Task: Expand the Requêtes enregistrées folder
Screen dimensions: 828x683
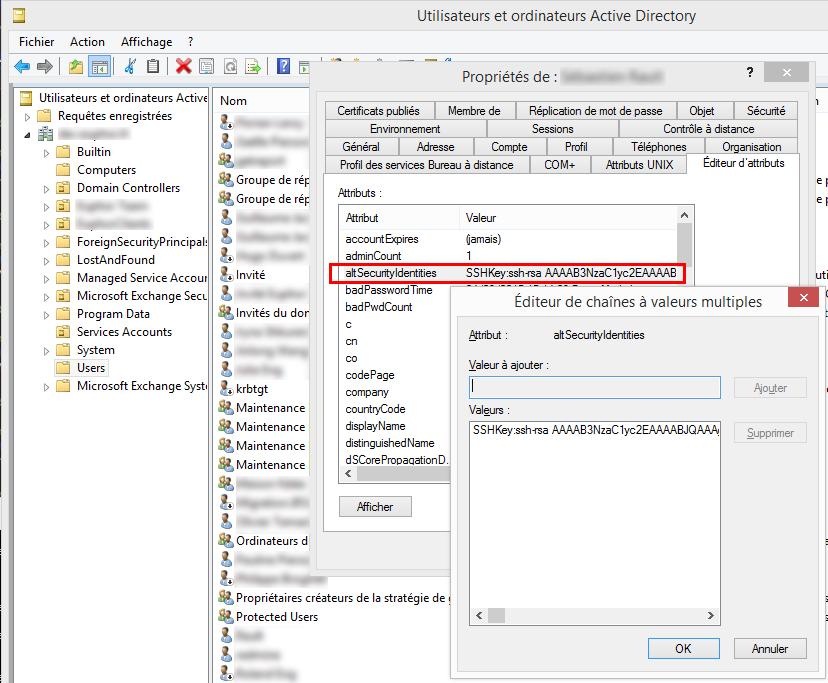Action: [x=28, y=116]
